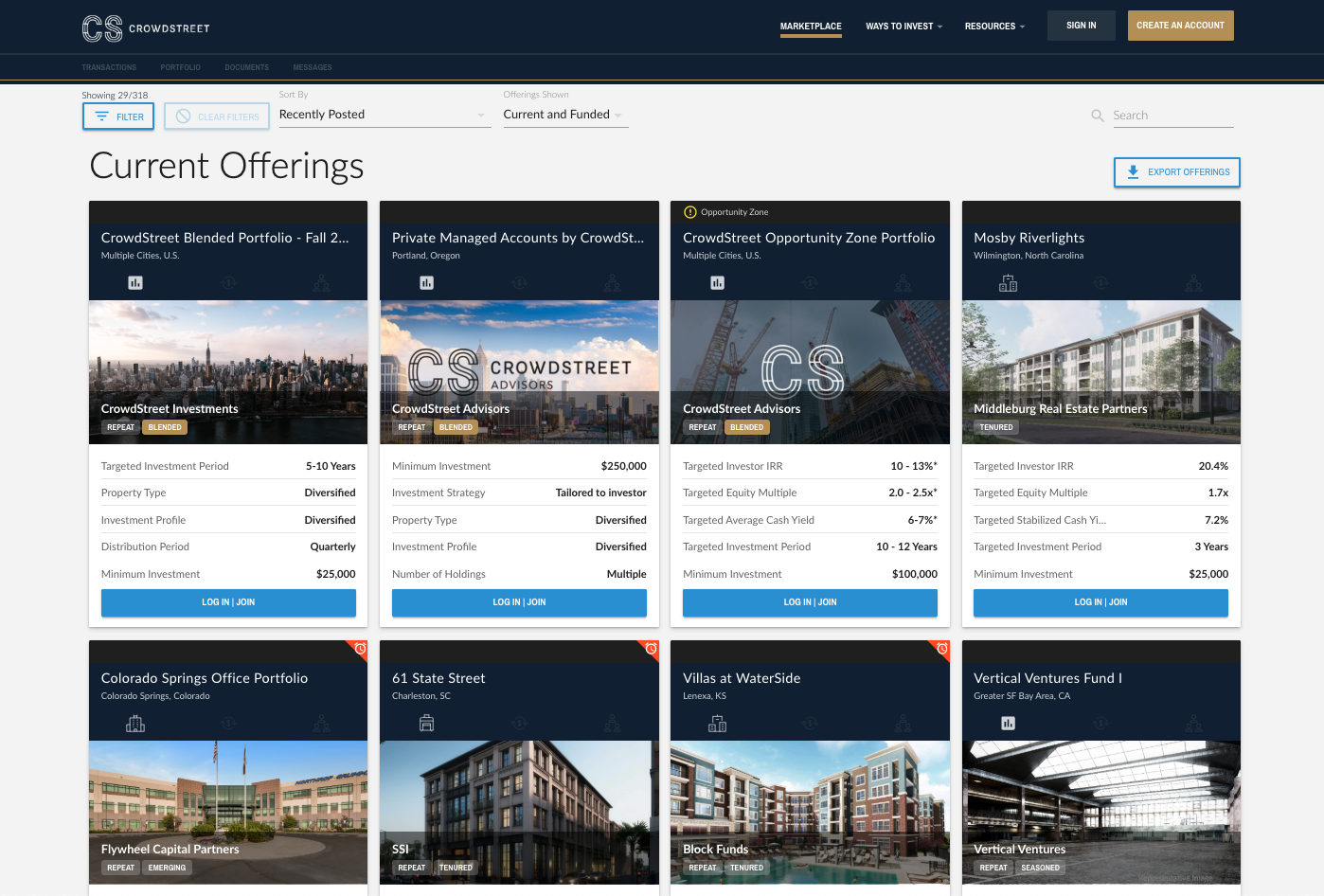Screen dimensions: 1324x896
Task: Click in the Search offerings field
Action: [1173, 116]
